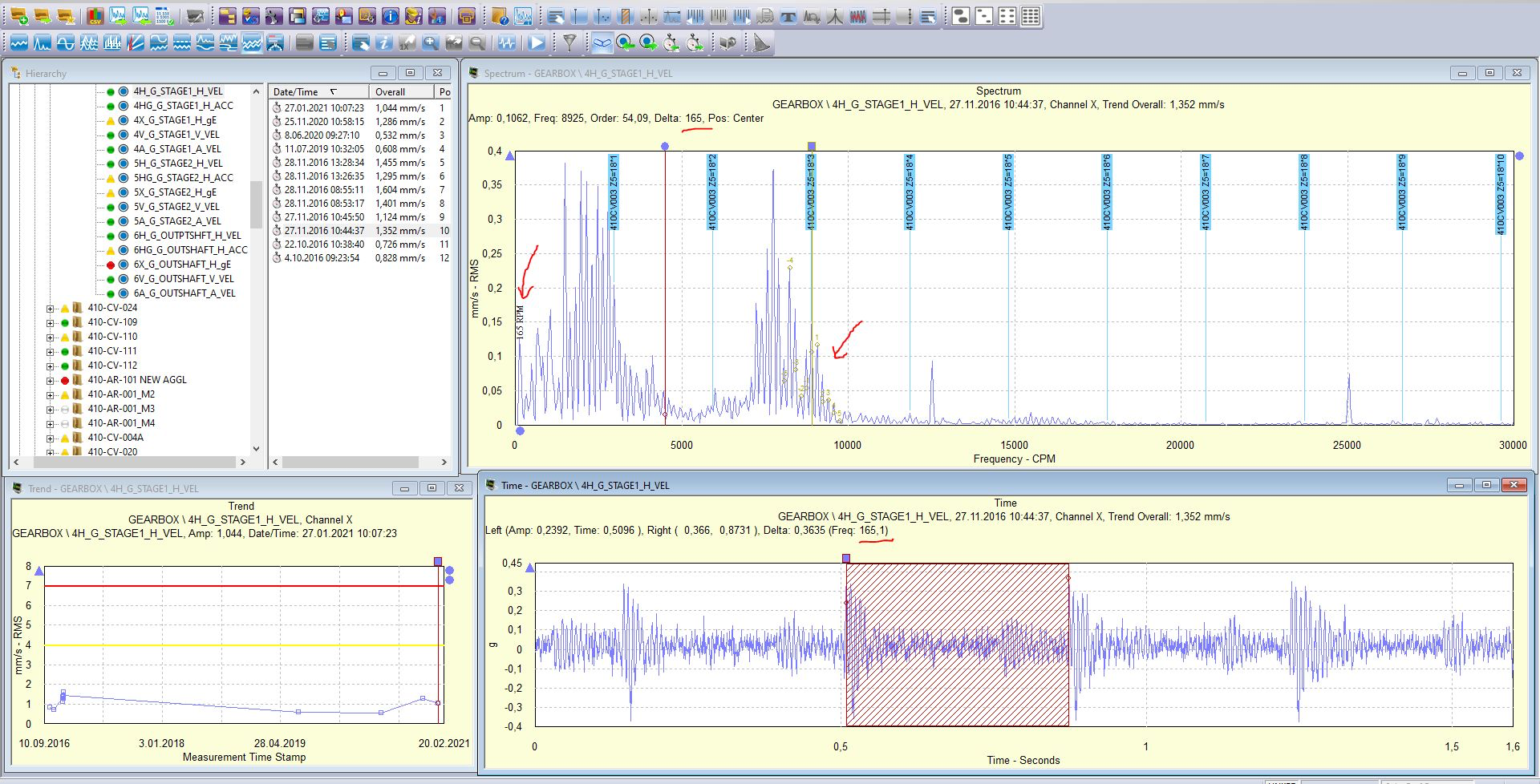Select 4X_G_STAGE1_H_gE measurement point
This screenshot has height=784, width=1540.
(175, 120)
